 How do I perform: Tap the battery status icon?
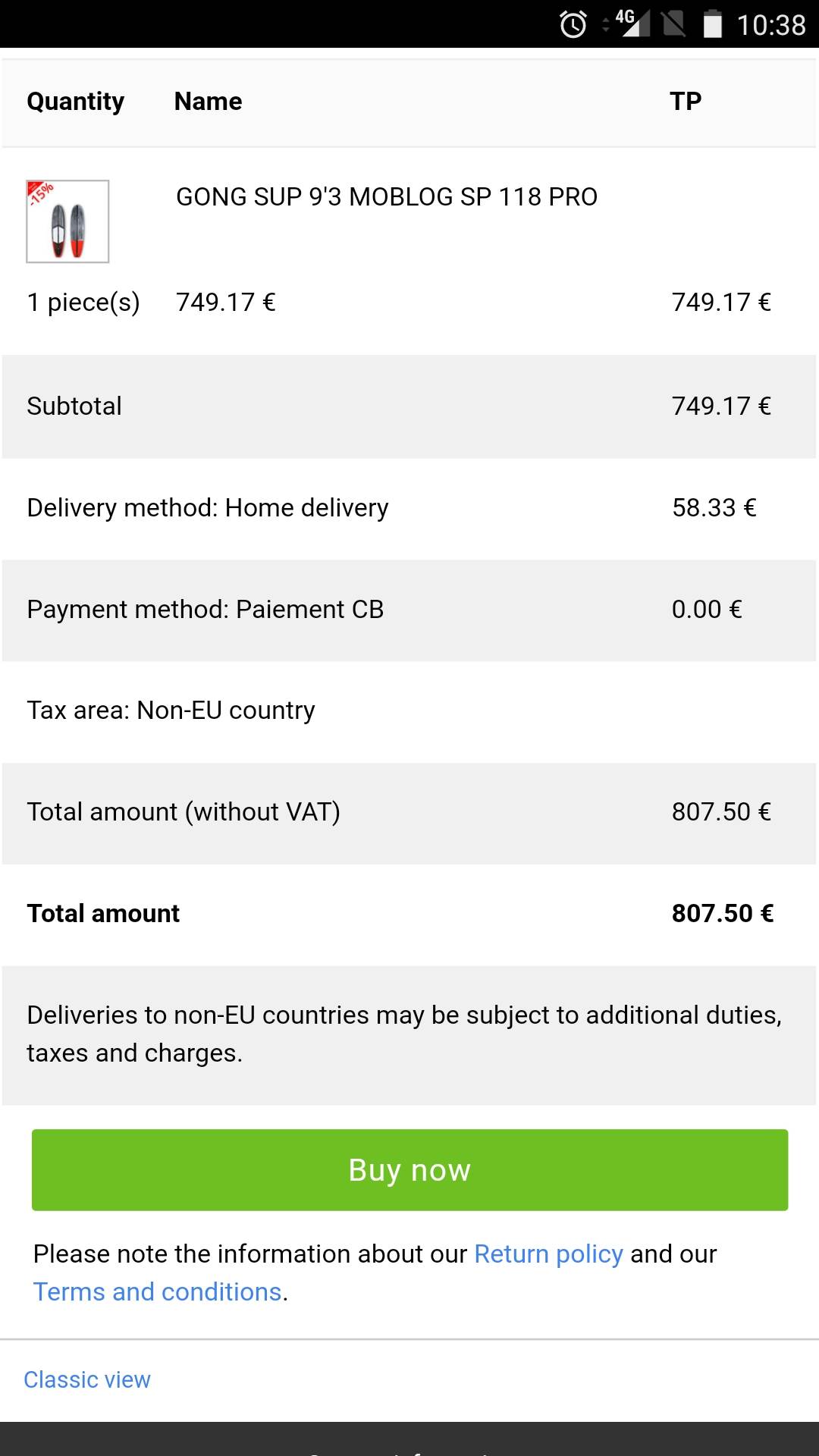[712, 24]
